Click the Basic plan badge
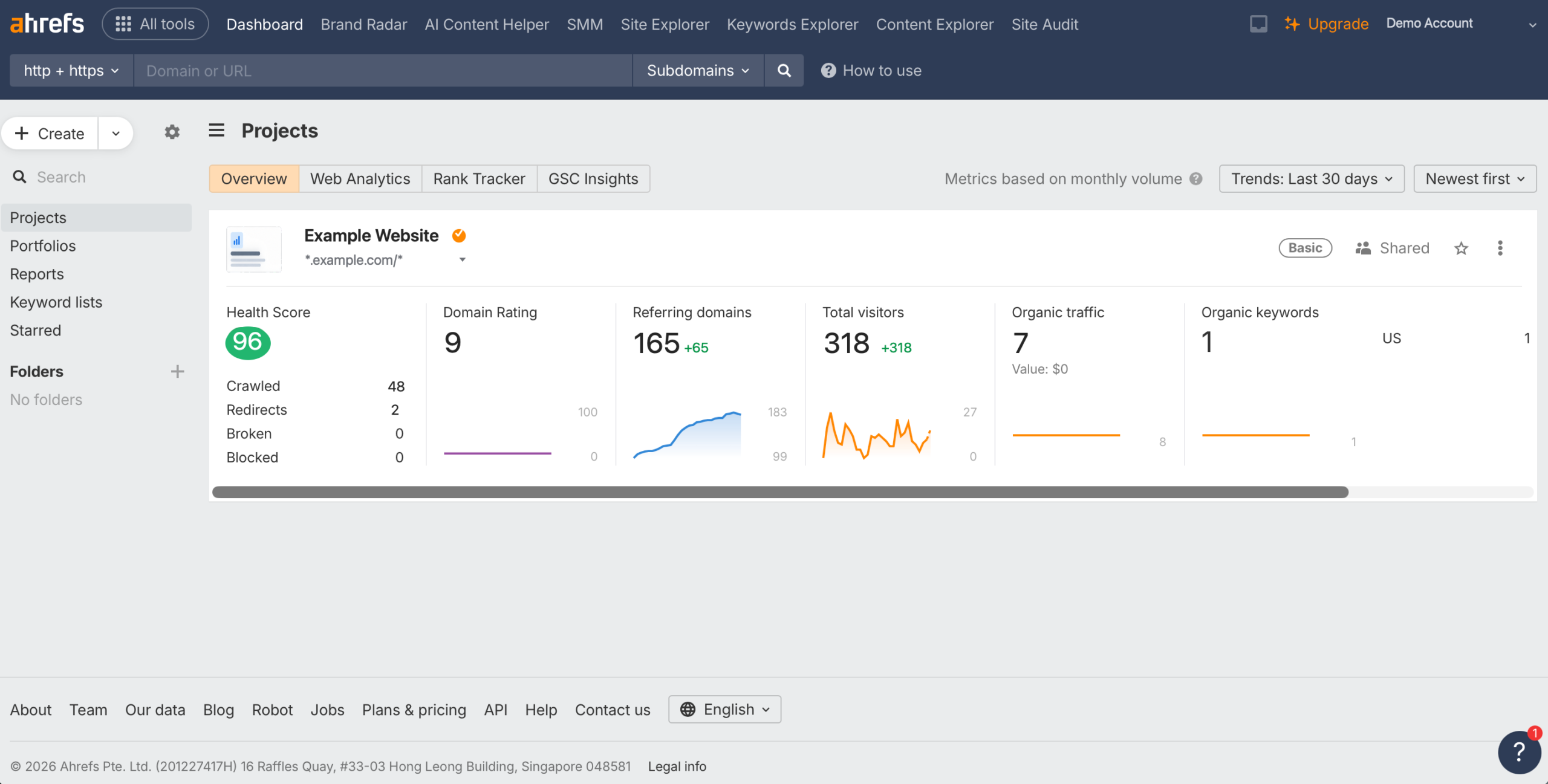The width and height of the screenshot is (1548, 784). (x=1305, y=248)
